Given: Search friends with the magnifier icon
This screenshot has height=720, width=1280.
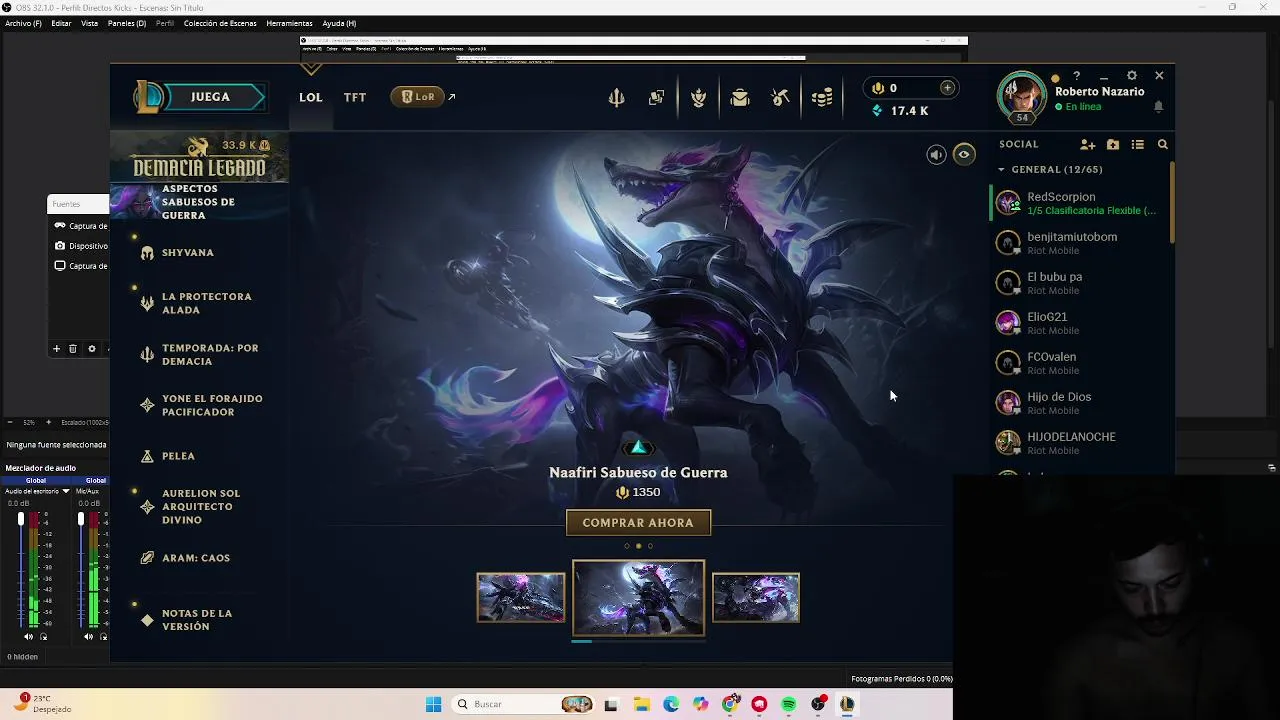Looking at the screenshot, I should (x=1162, y=145).
